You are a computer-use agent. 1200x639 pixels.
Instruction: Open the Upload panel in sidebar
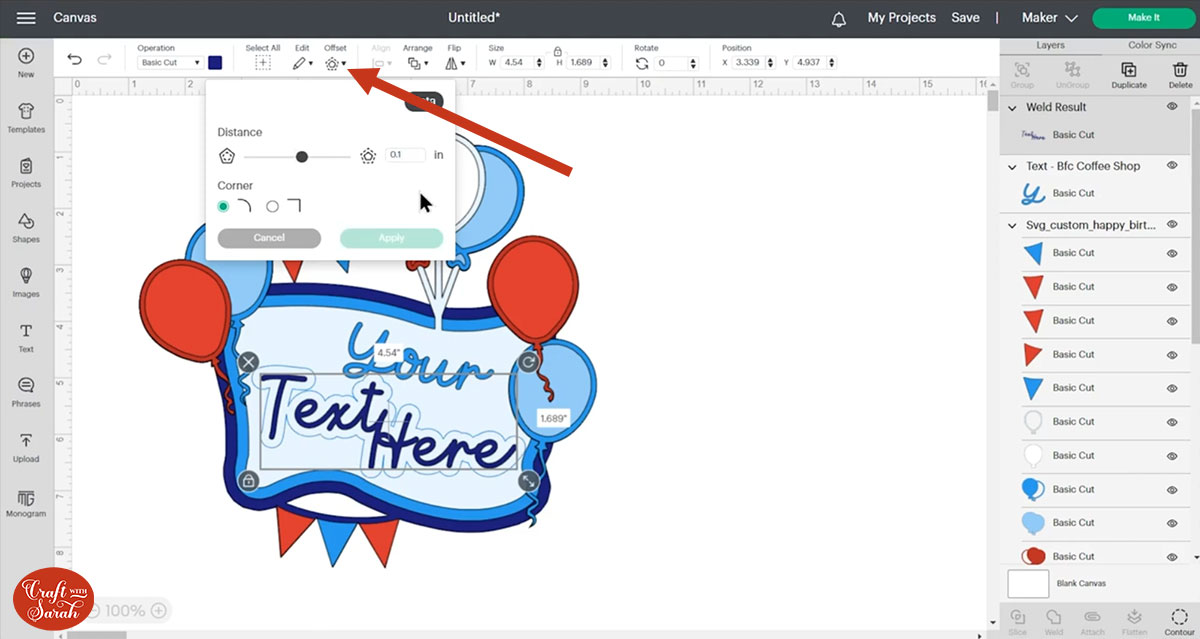(x=26, y=447)
